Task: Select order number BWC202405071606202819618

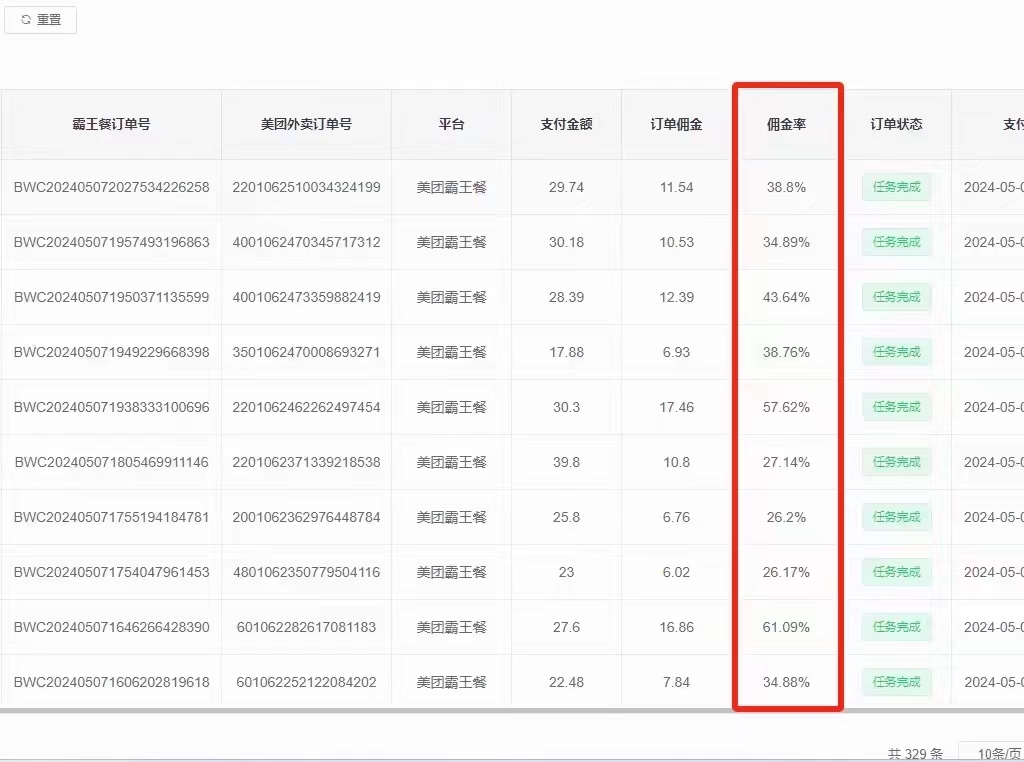Action: (111, 682)
